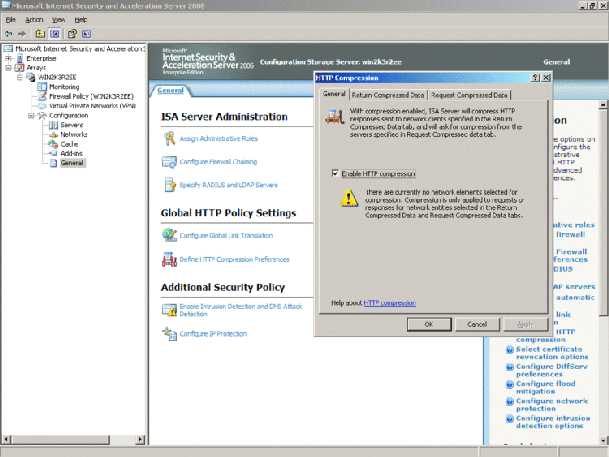The image size is (609, 457).
Task: Expand the Enterprise tree node
Action: (x=8, y=58)
